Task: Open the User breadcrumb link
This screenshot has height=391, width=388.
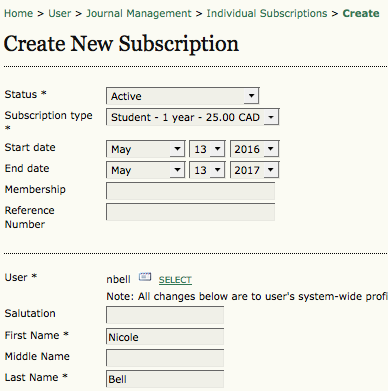Action: click(x=60, y=13)
